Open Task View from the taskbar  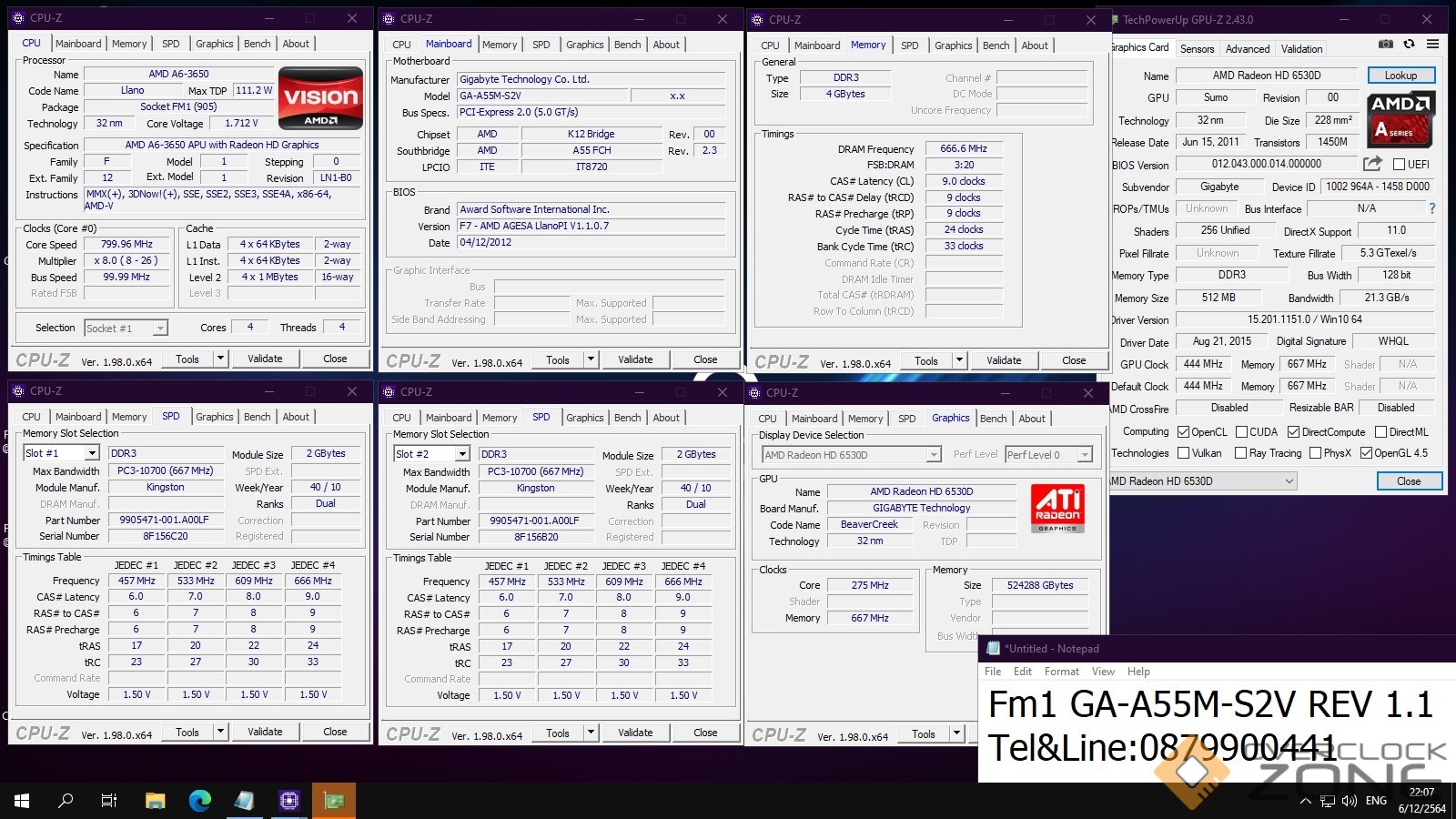[109, 801]
